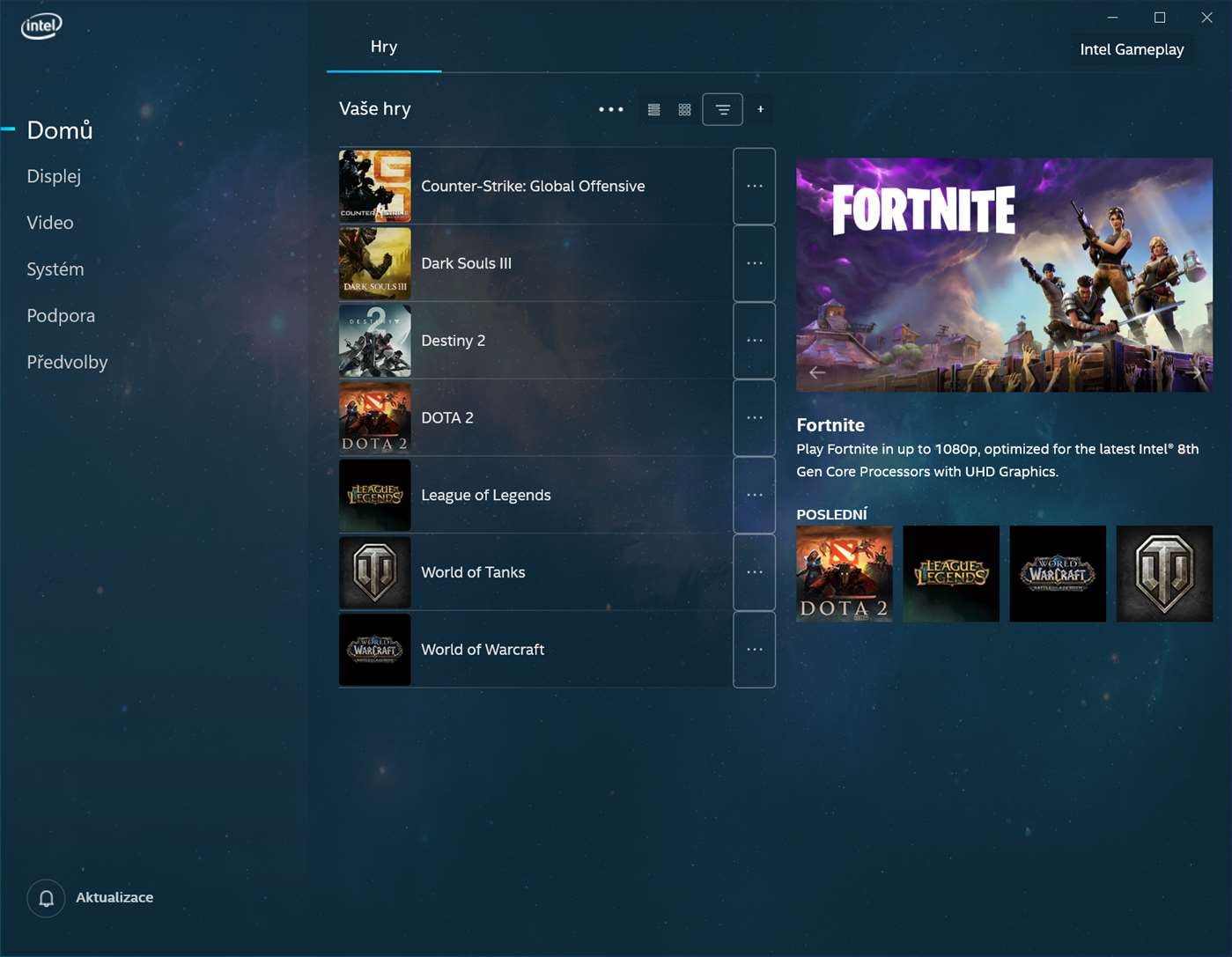The height and width of the screenshot is (957, 1232).
Task: Toggle the list view layout
Action: pyautogui.click(x=653, y=109)
